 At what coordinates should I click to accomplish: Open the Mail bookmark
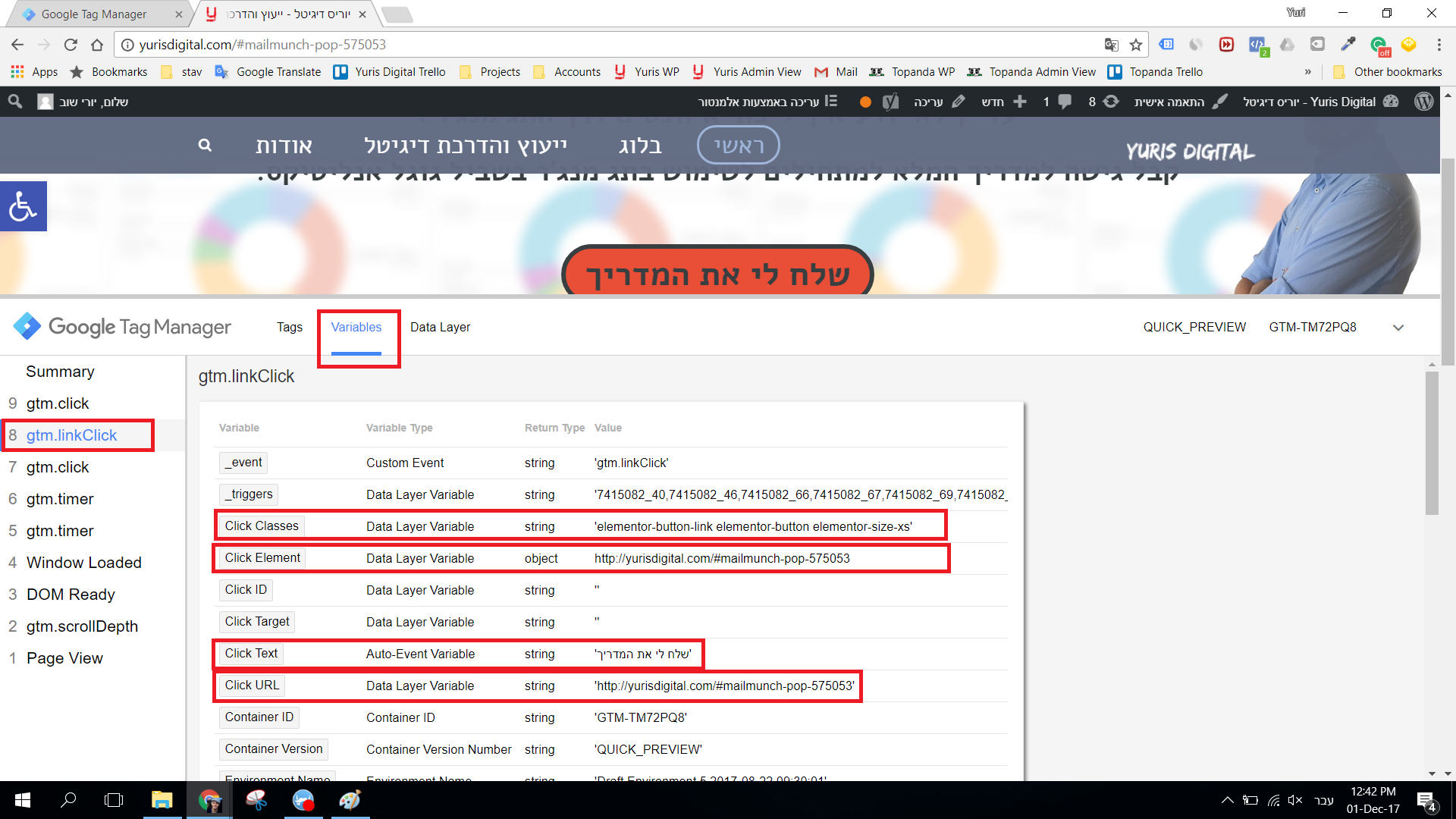click(x=836, y=72)
